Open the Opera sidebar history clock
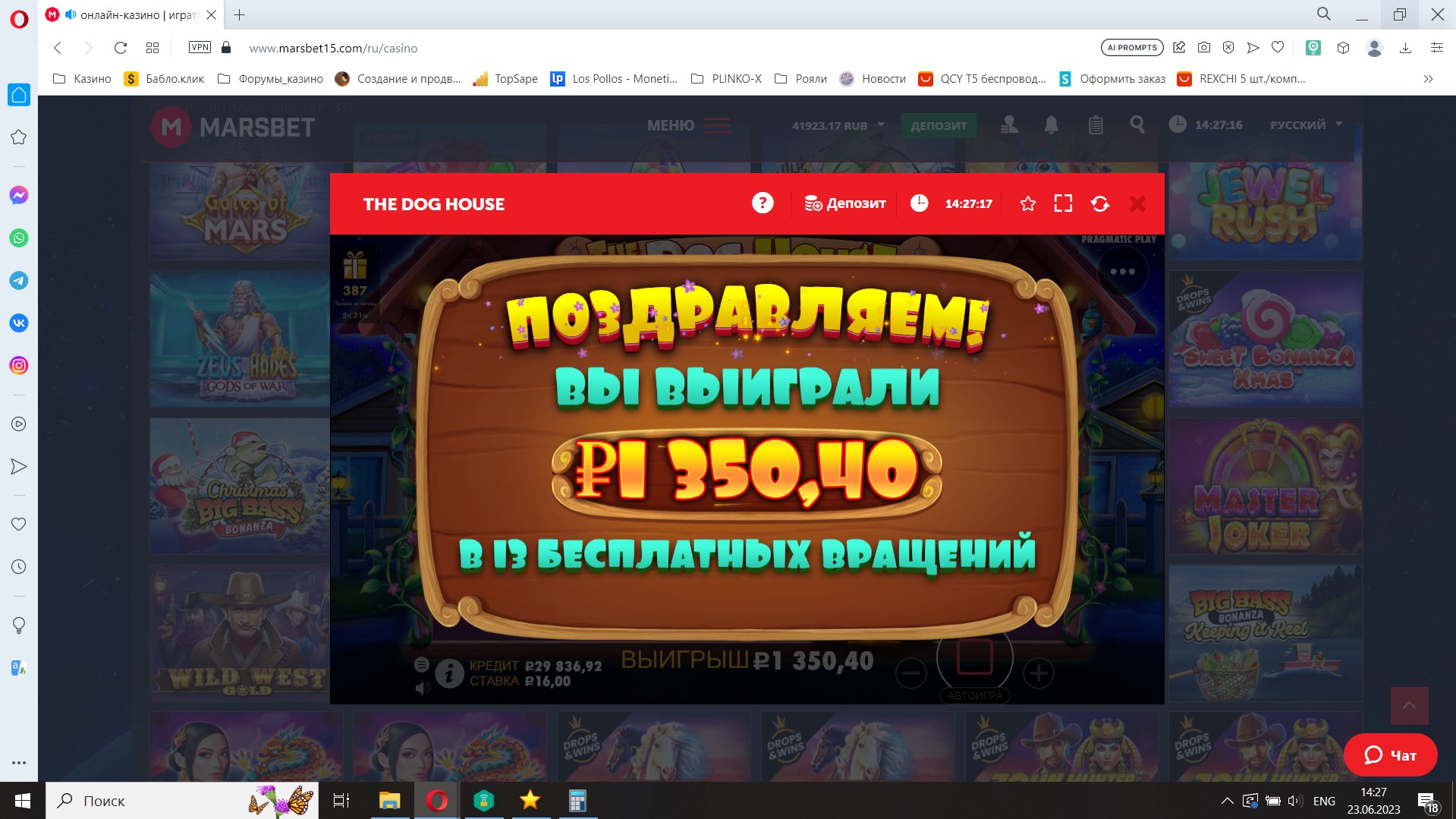Screen dimensions: 1456x819 [19, 567]
